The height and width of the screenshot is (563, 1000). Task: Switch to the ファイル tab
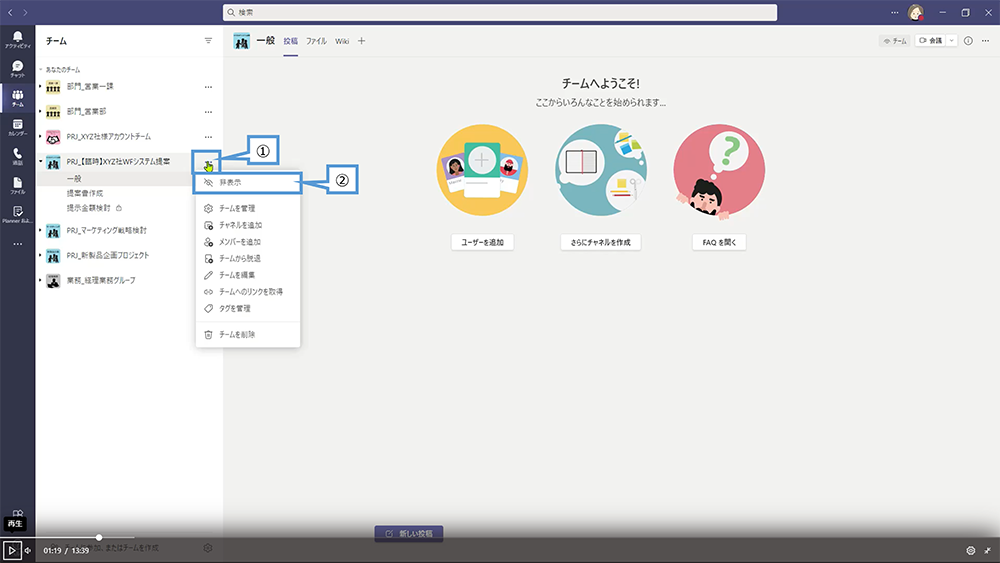(316, 41)
